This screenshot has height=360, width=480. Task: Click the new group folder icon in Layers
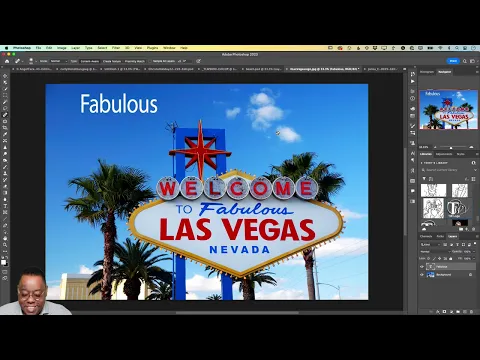pos(458,312)
